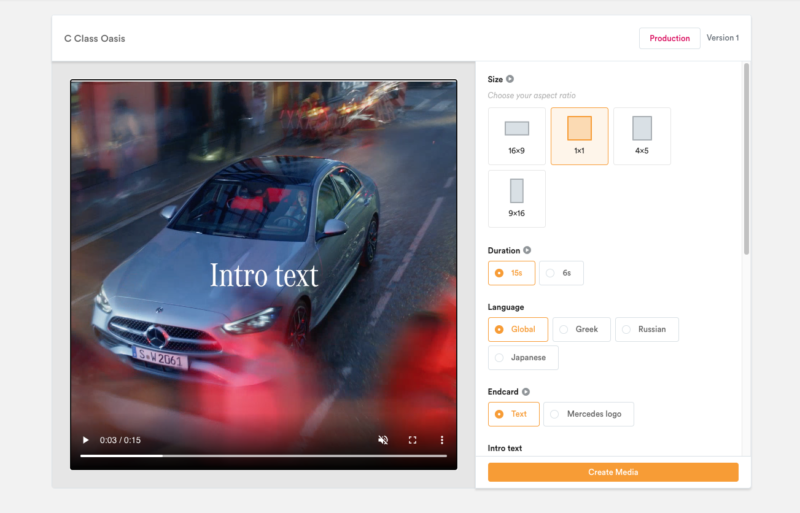Viewport: 800px width, 513px height.
Task: Select the 16×9 aspect ratio
Action: tap(516, 136)
